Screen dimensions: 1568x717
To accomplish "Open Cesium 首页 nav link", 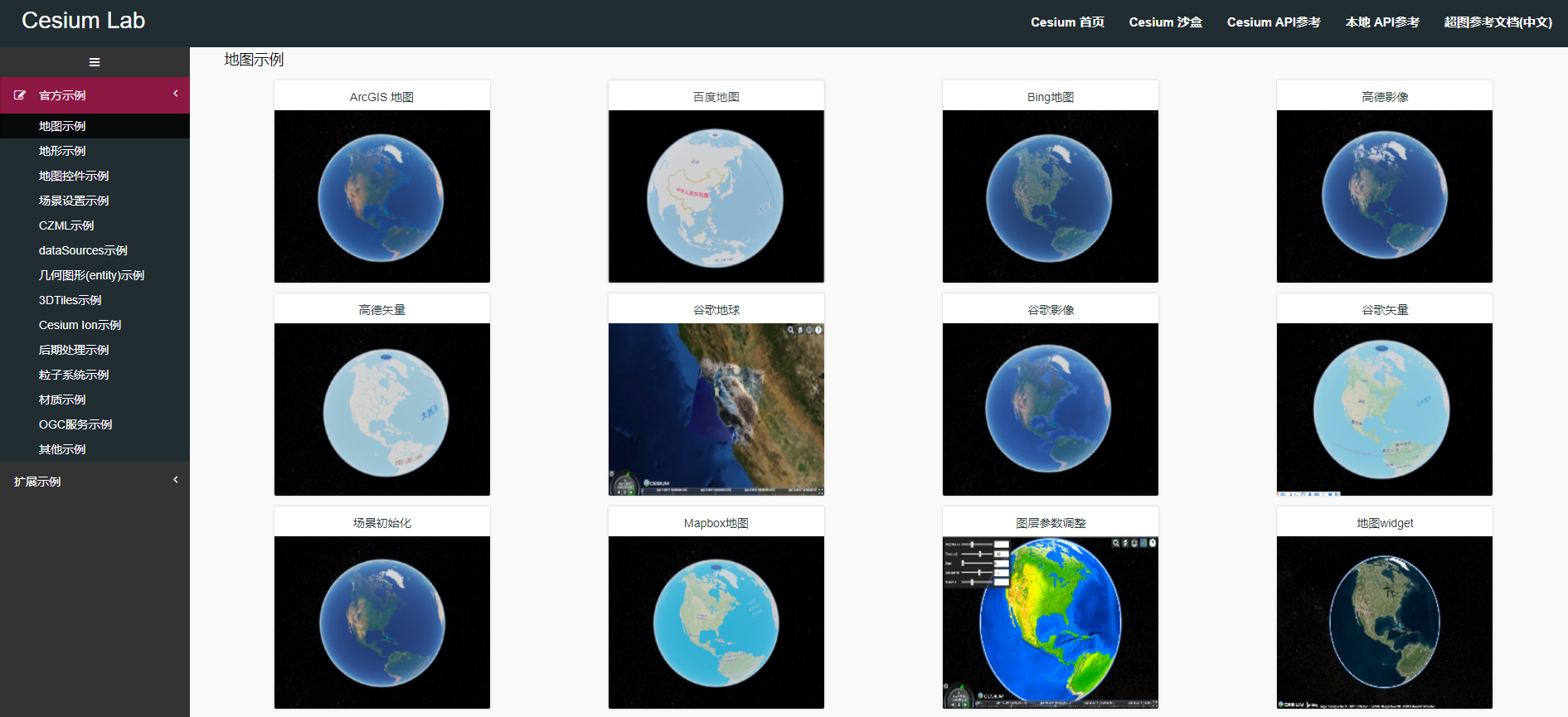I will click(x=1067, y=22).
